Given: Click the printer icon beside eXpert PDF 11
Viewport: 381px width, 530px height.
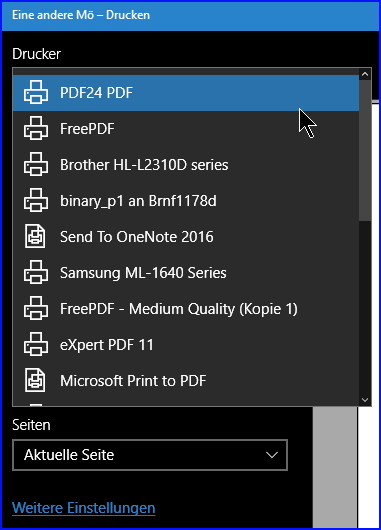Looking at the screenshot, I should (35, 344).
